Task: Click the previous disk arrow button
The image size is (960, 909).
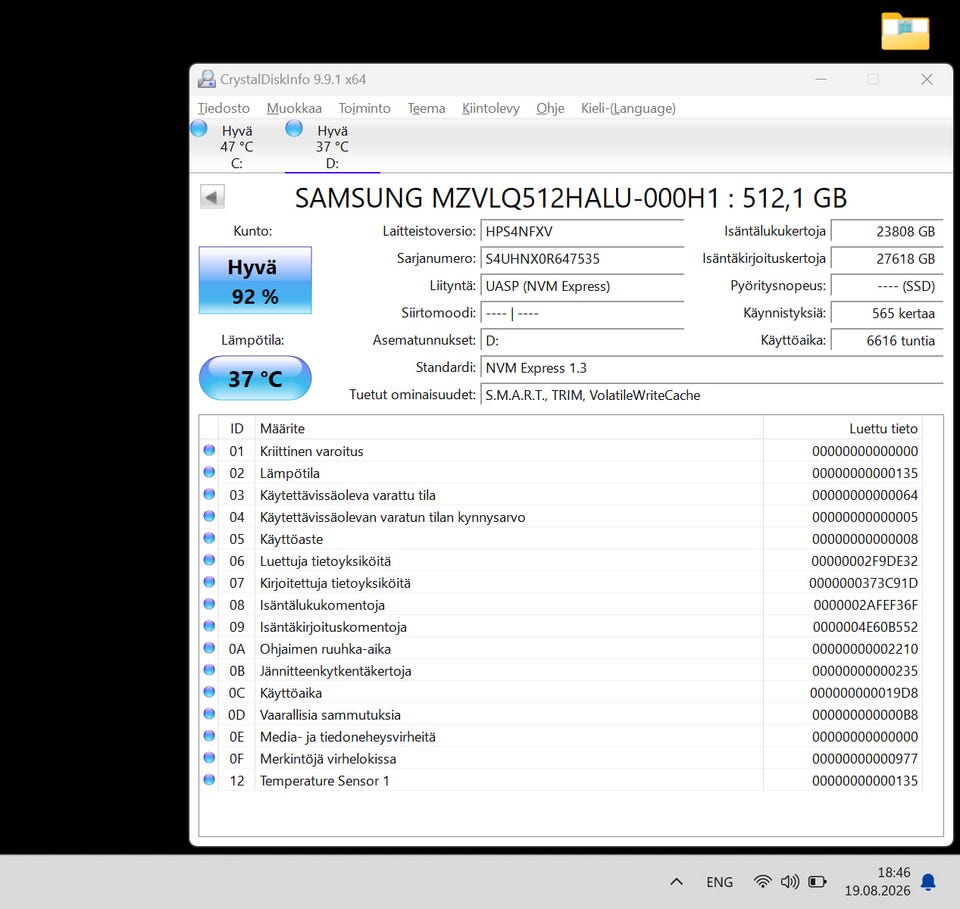Action: point(212,197)
